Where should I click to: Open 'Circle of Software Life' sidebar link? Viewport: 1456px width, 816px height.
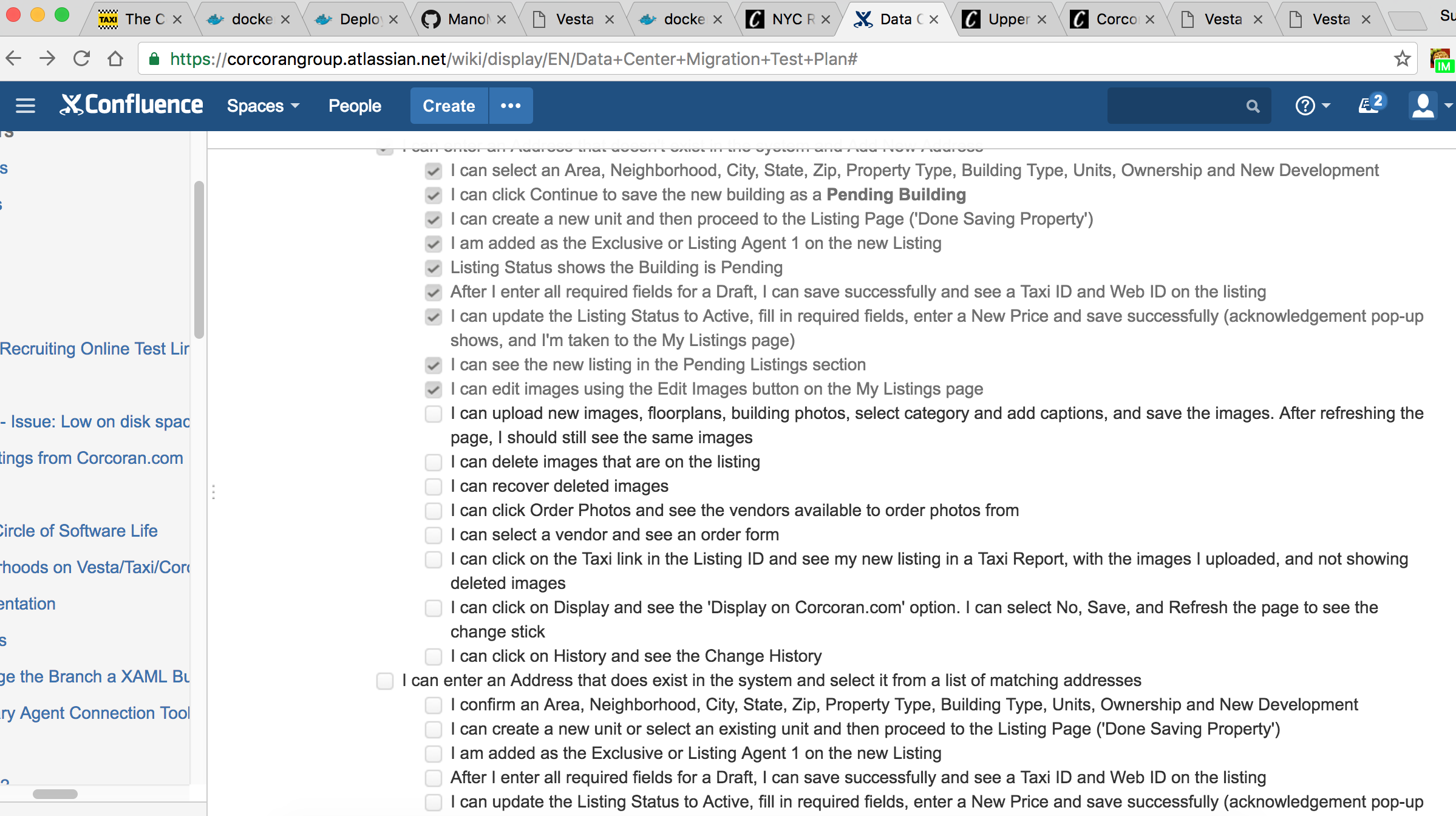[79, 531]
